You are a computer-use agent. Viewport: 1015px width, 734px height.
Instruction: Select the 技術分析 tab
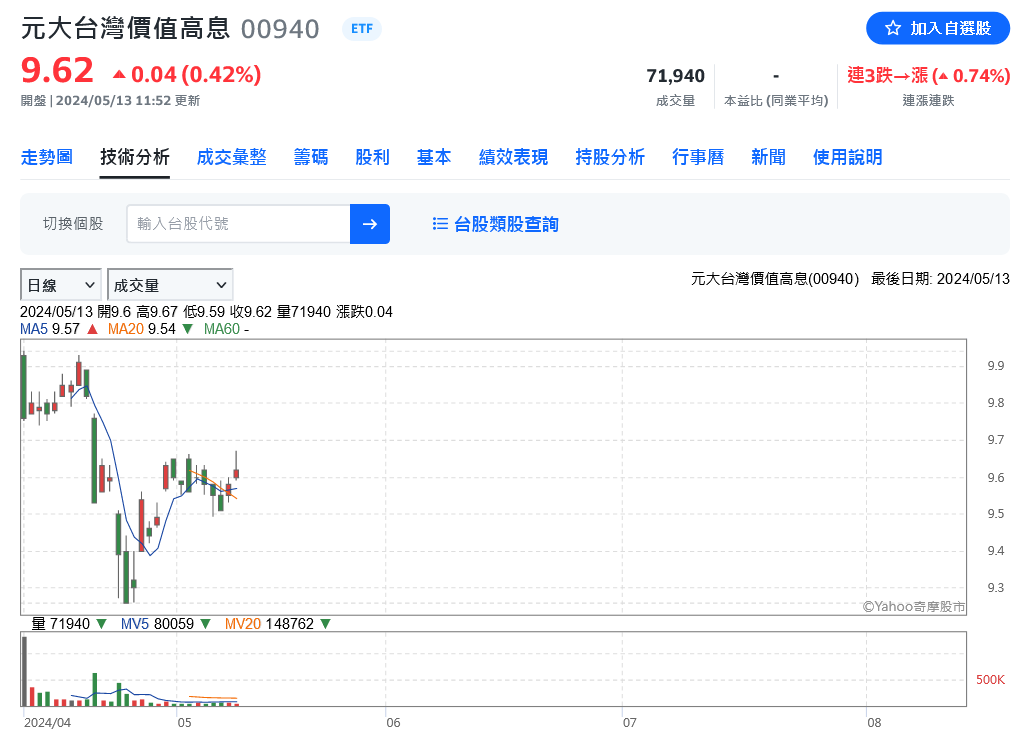(135, 157)
